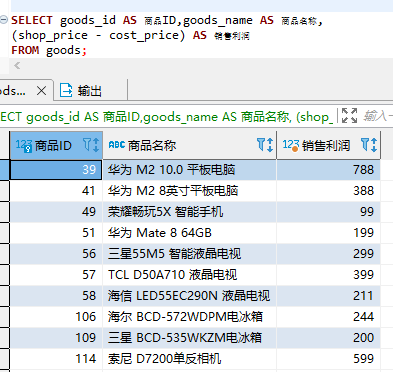
Task: Select cell with 商品ID 49
Action: (x=56, y=212)
